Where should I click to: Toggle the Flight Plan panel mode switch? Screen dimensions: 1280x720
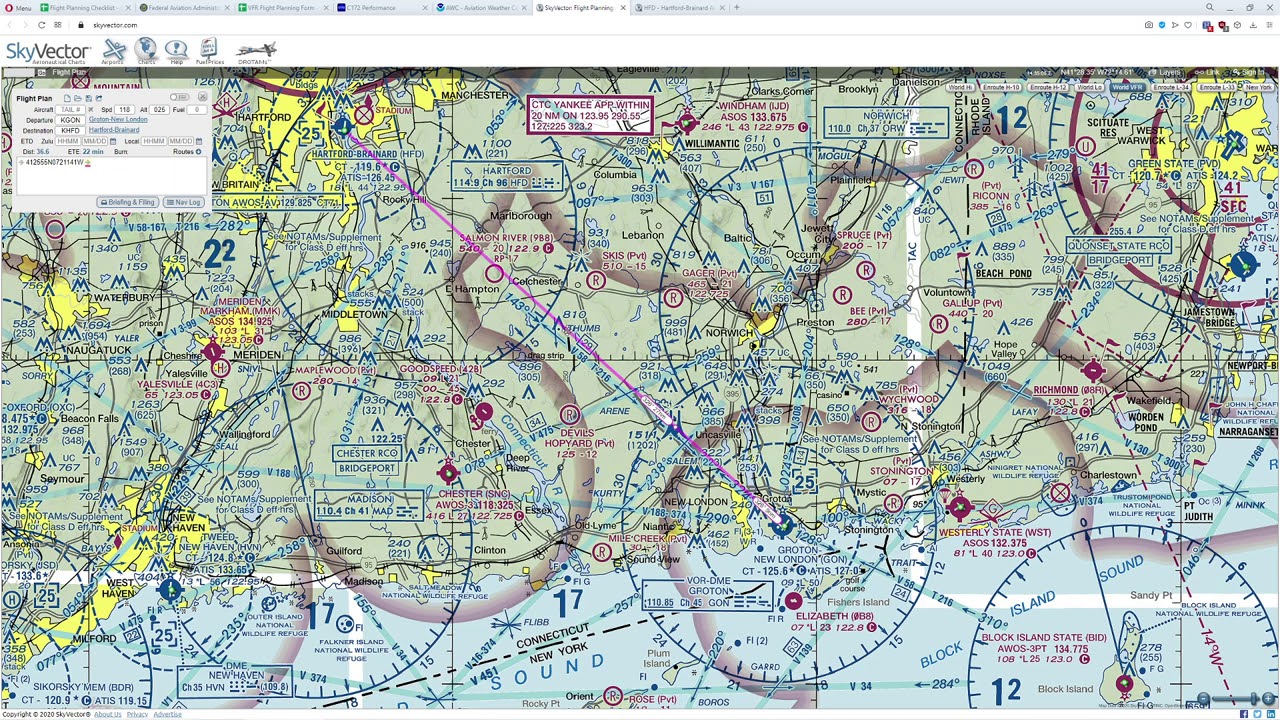(179, 97)
